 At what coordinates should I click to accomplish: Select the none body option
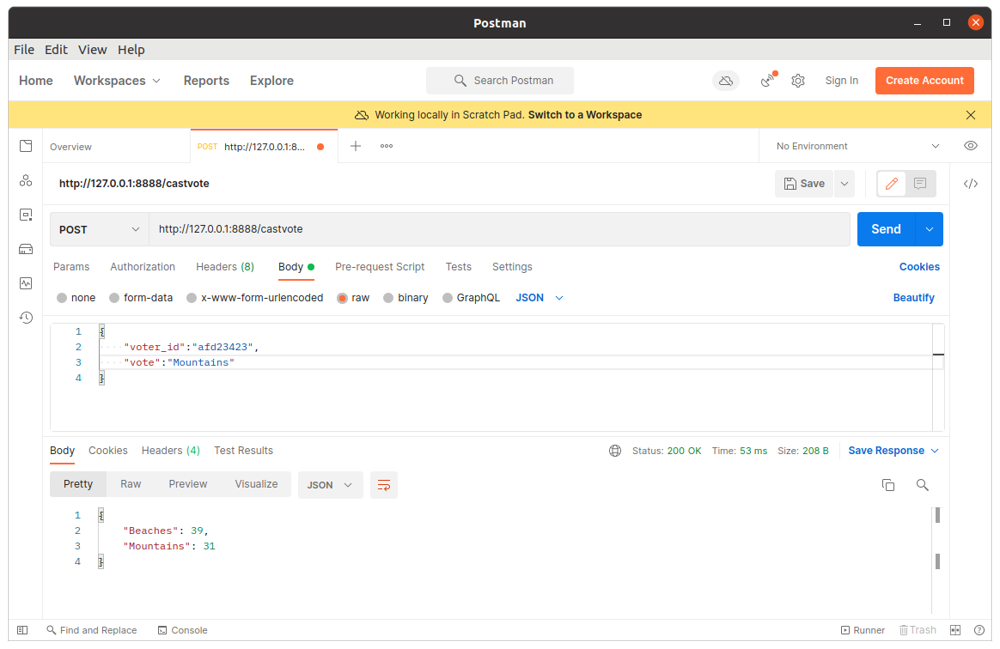pyautogui.click(x=77, y=298)
